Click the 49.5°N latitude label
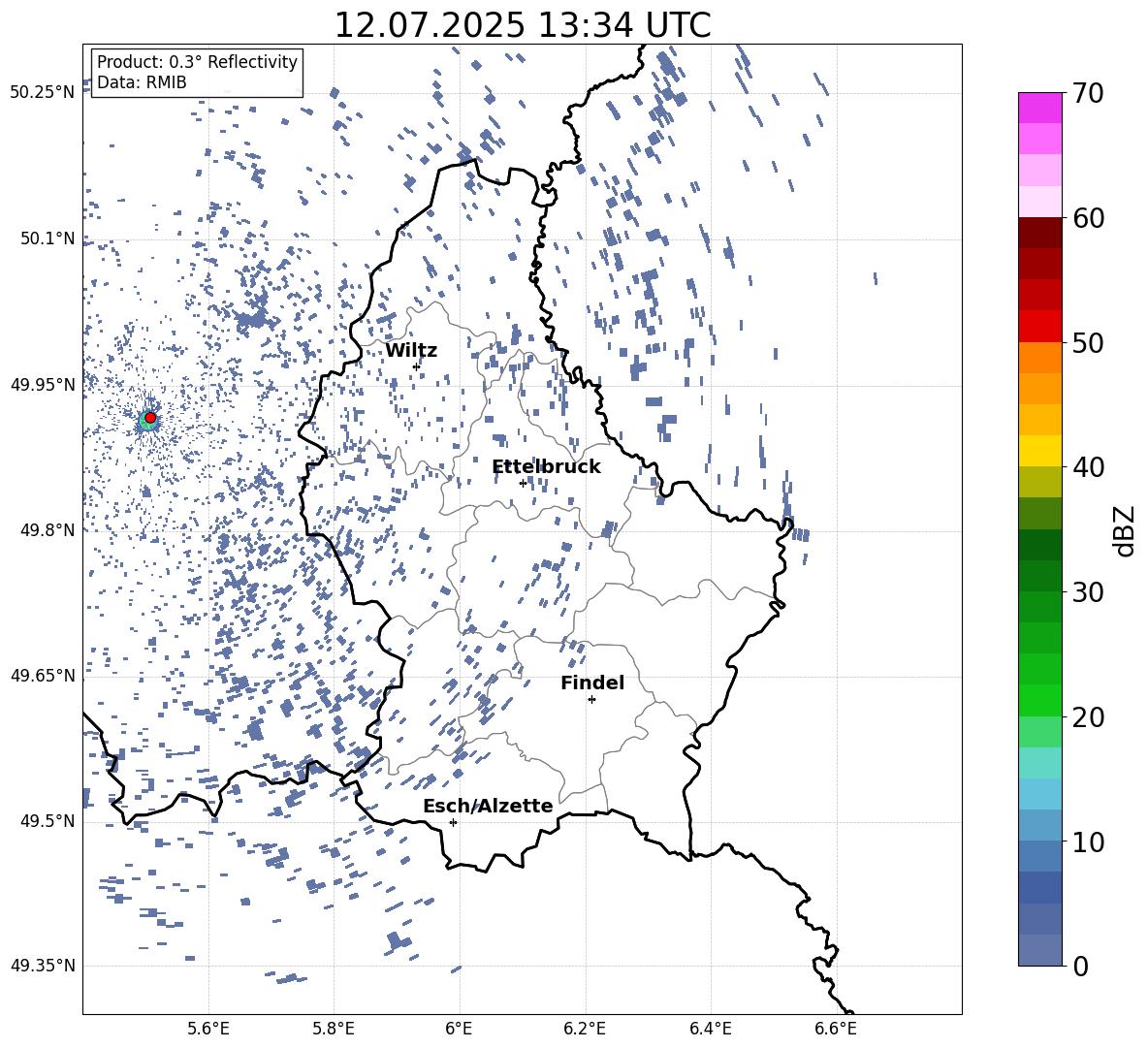This screenshot has width=1148, height=1048. pos(48,821)
